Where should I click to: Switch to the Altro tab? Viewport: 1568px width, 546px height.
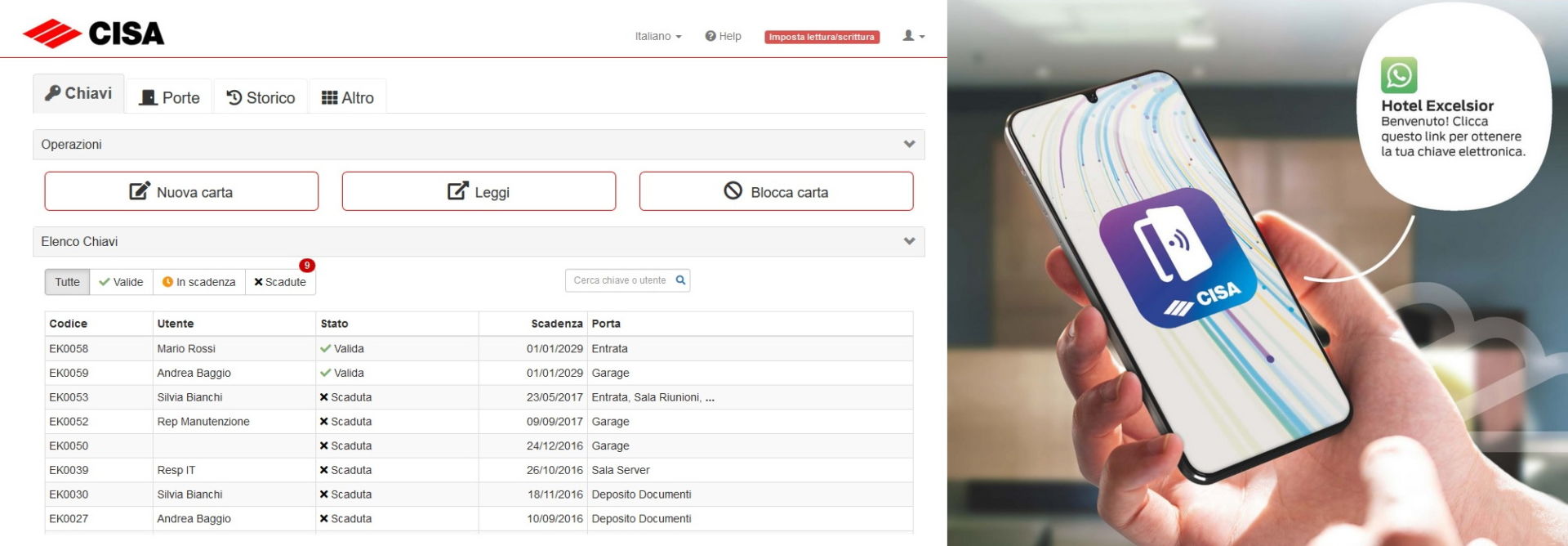348,98
